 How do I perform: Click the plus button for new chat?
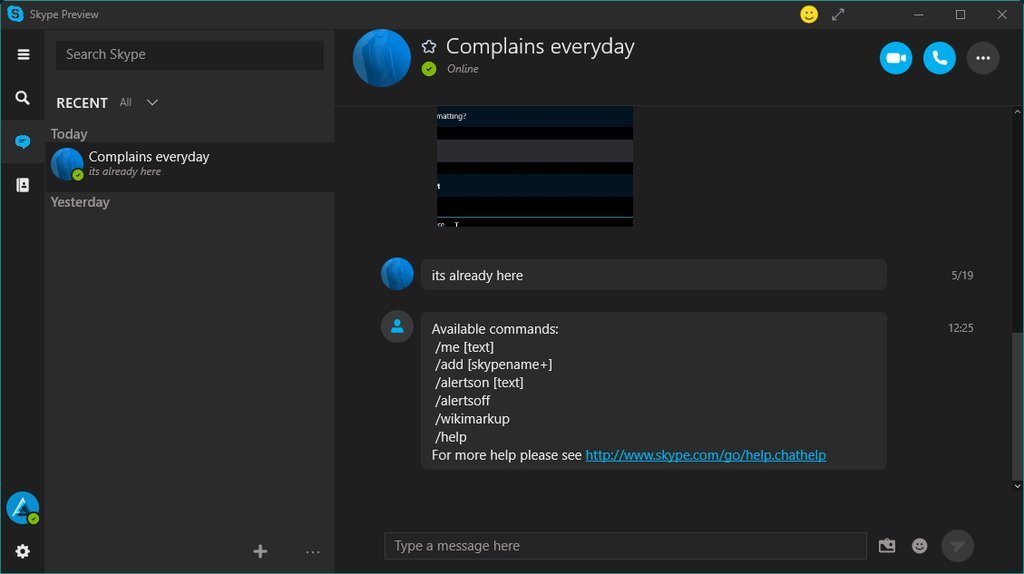pyautogui.click(x=260, y=551)
